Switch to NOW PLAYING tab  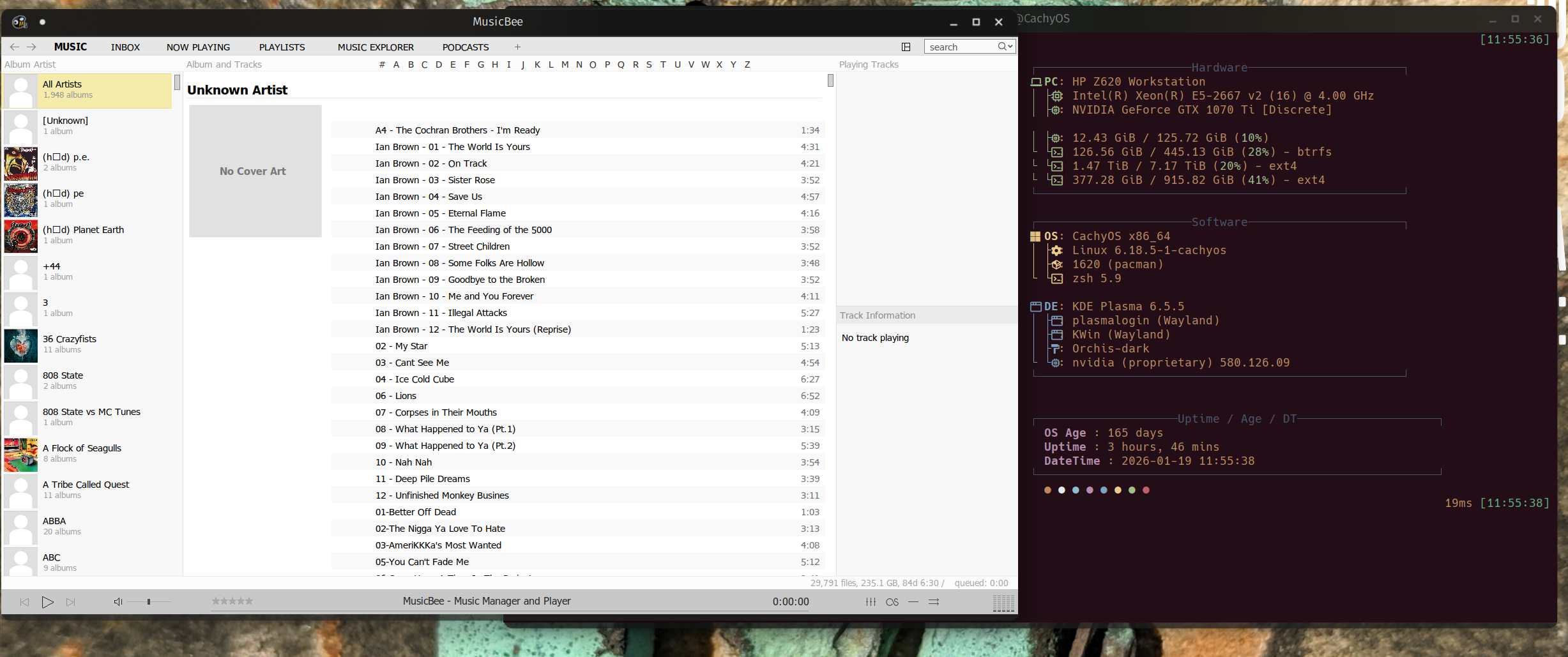tap(198, 47)
